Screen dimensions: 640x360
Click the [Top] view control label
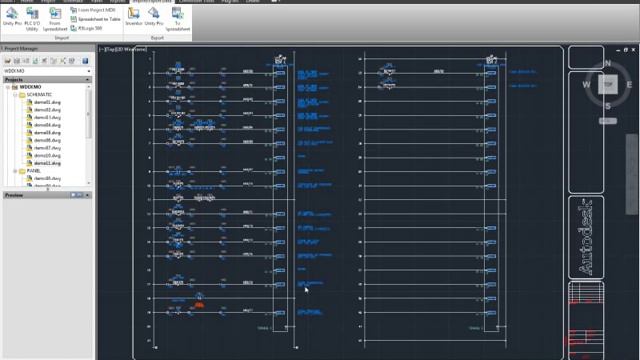coord(109,49)
